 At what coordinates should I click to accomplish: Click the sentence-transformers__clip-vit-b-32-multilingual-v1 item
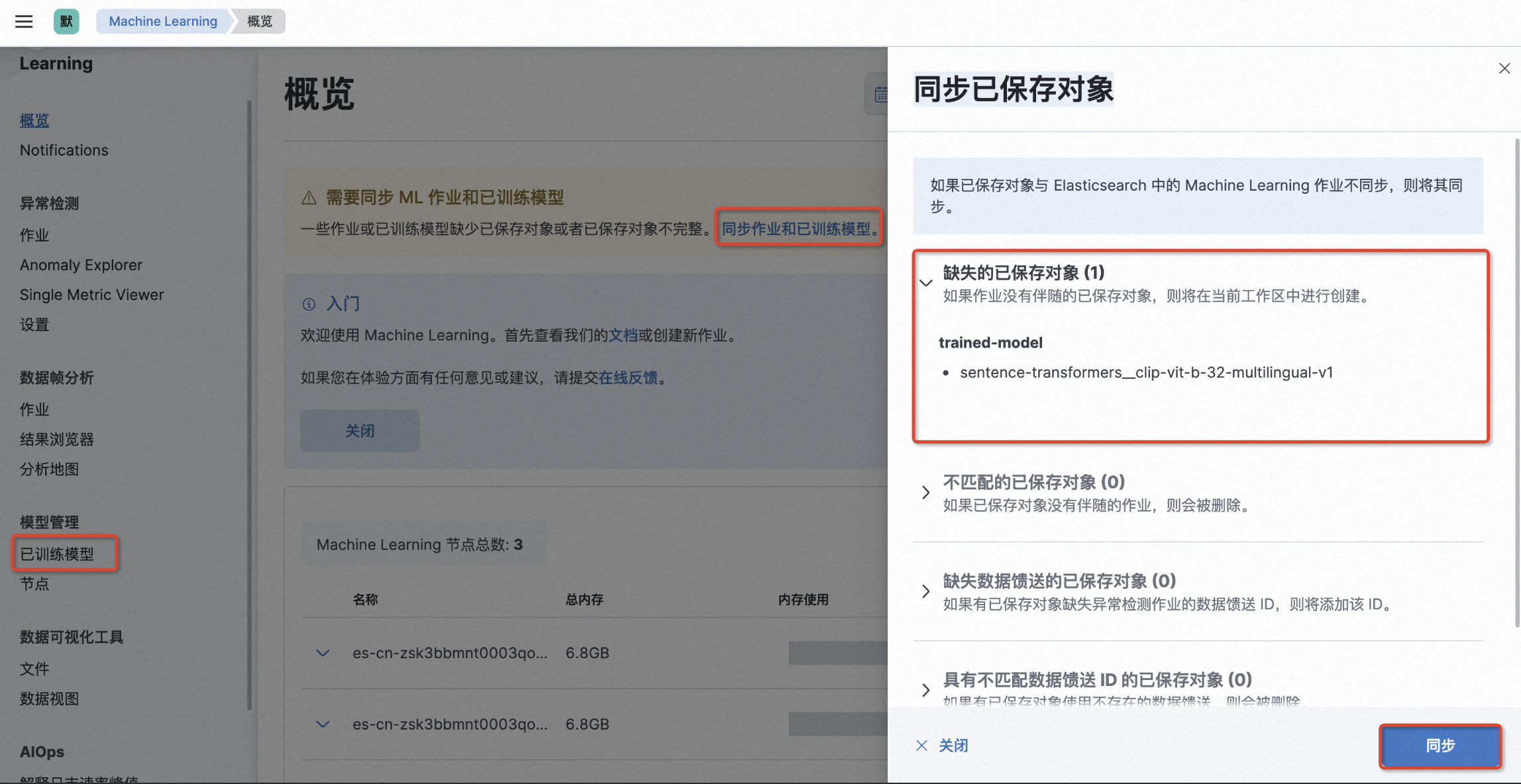point(1146,372)
